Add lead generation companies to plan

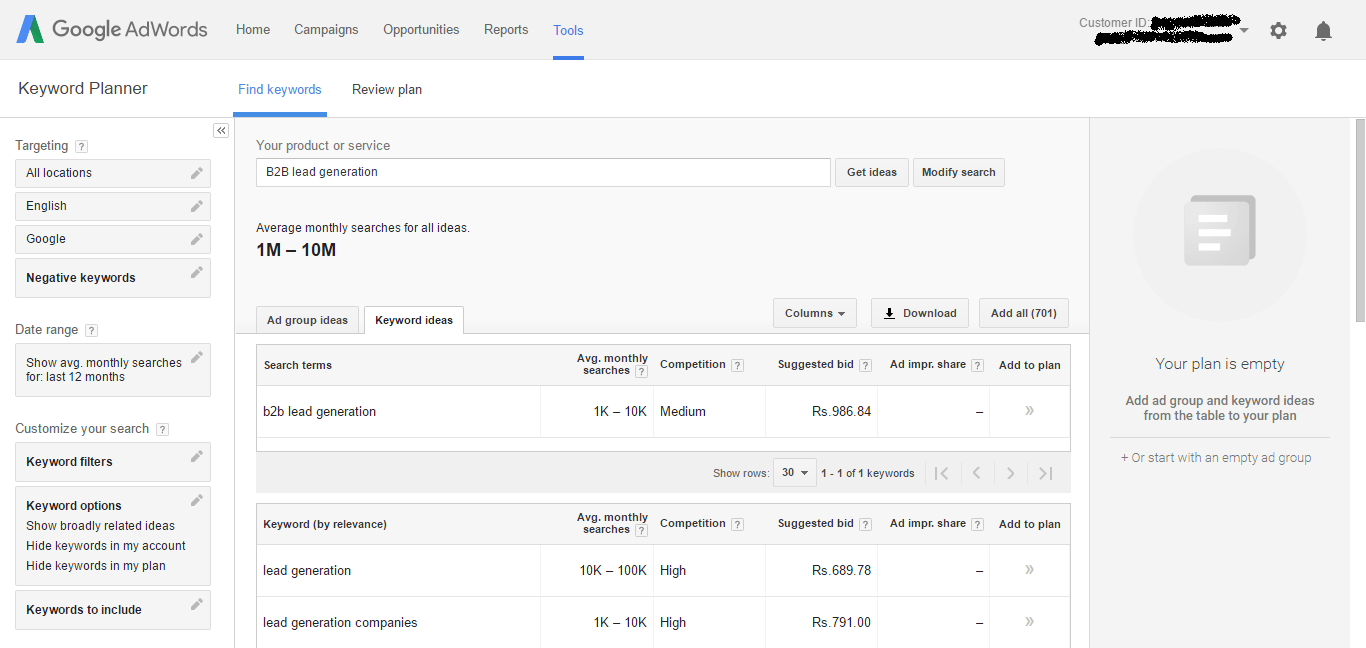click(1029, 622)
